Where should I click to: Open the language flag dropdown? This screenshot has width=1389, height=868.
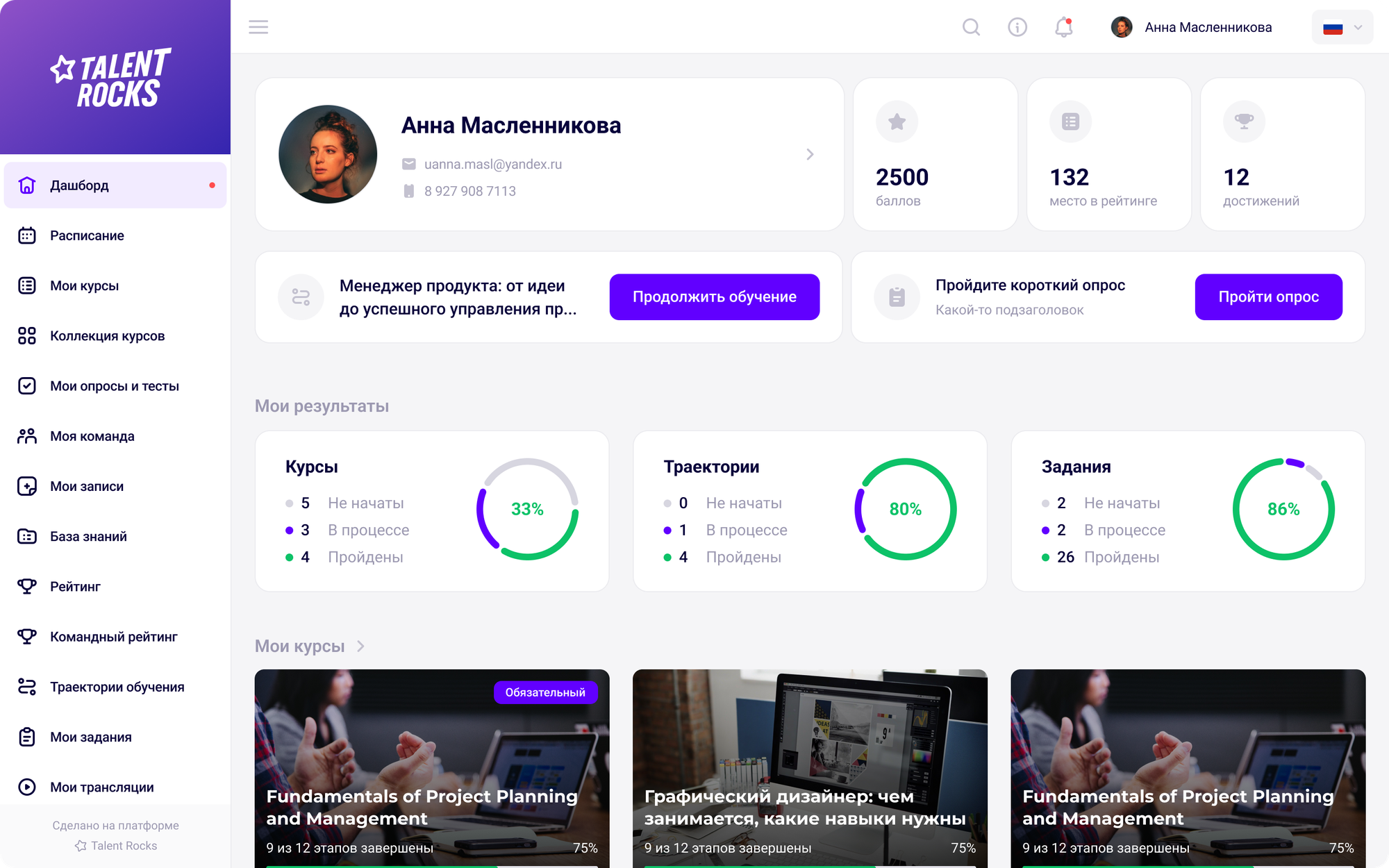tap(1342, 28)
